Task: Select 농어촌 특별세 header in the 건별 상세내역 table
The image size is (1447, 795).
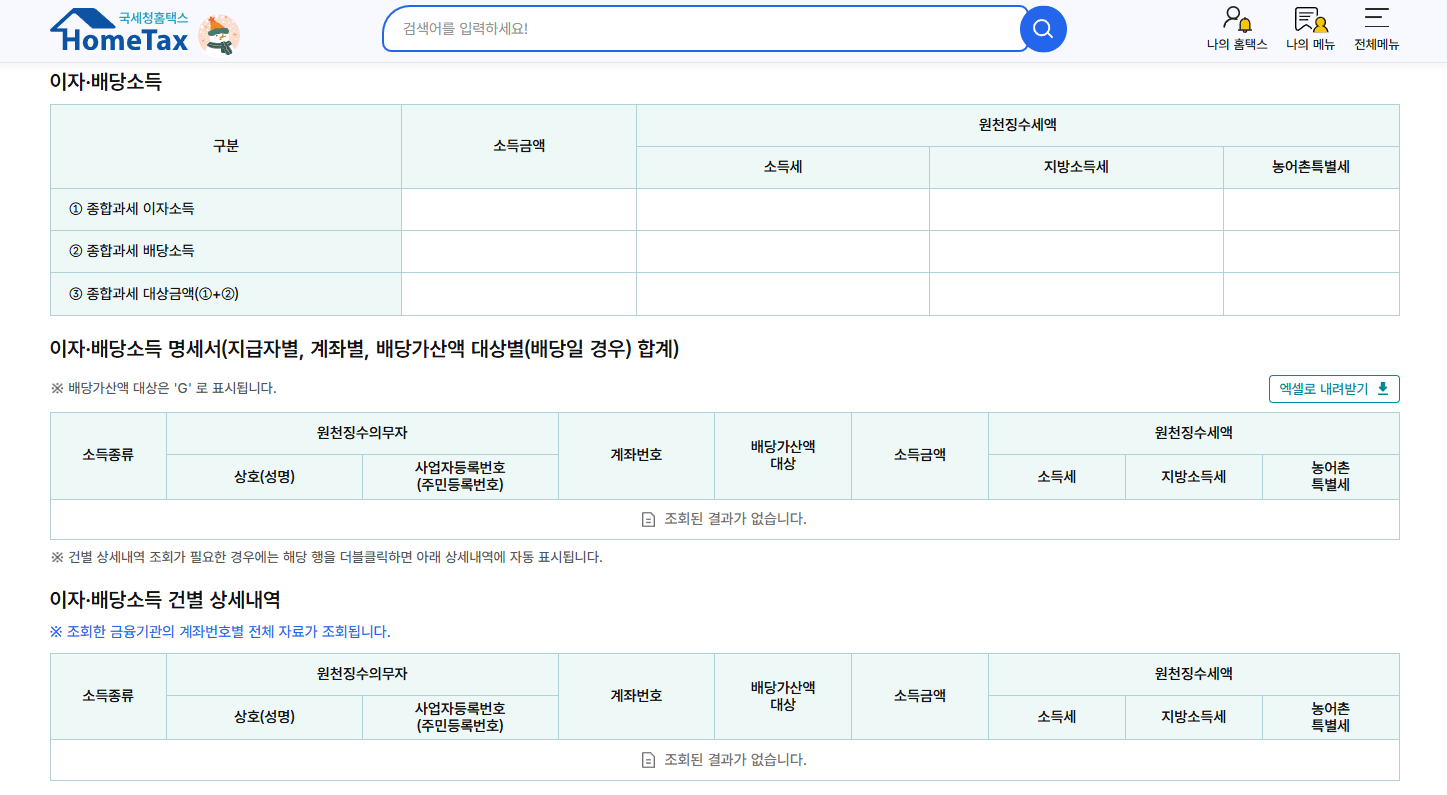Action: pyautogui.click(x=1331, y=718)
